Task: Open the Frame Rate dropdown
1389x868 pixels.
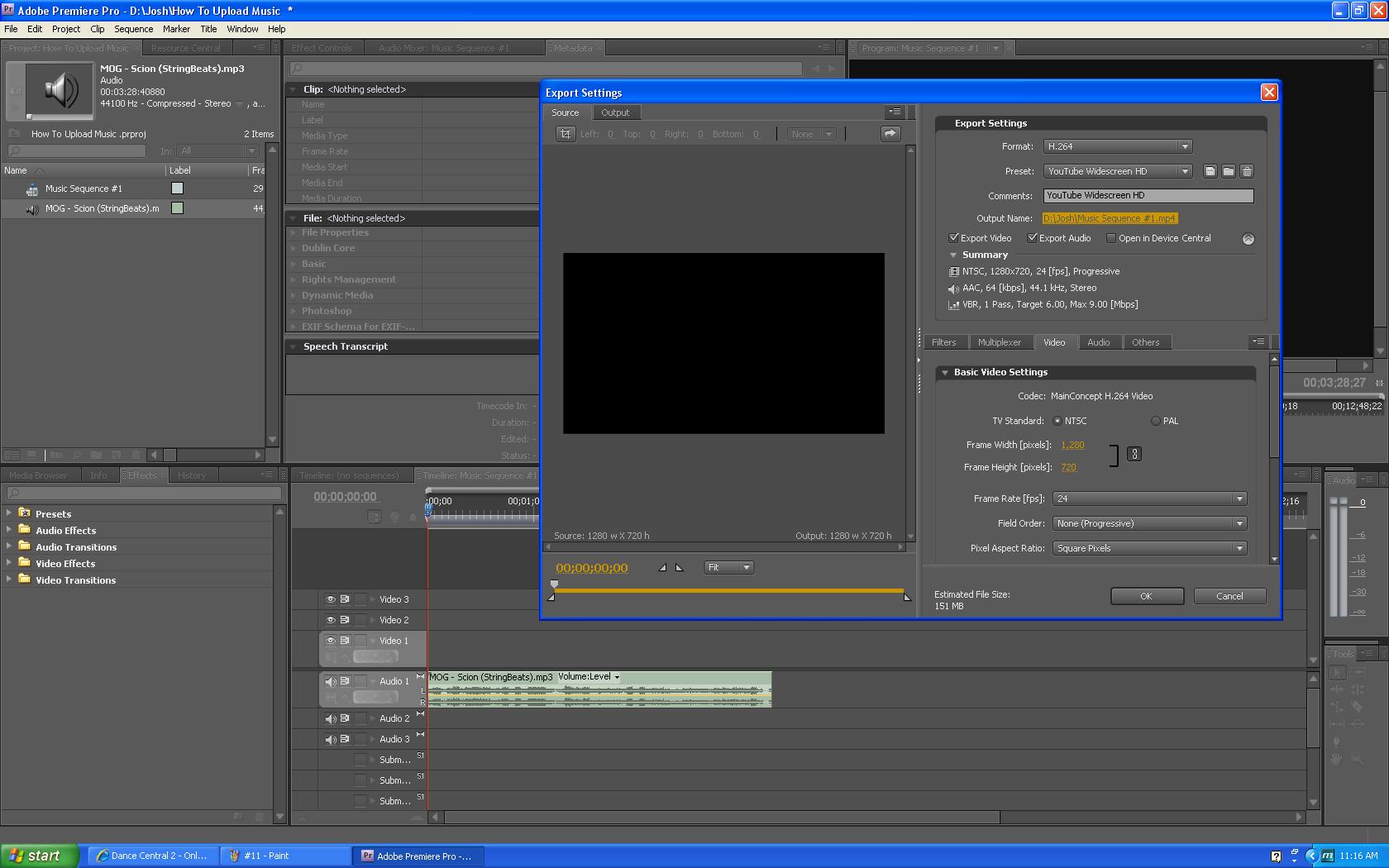Action: [1150, 498]
